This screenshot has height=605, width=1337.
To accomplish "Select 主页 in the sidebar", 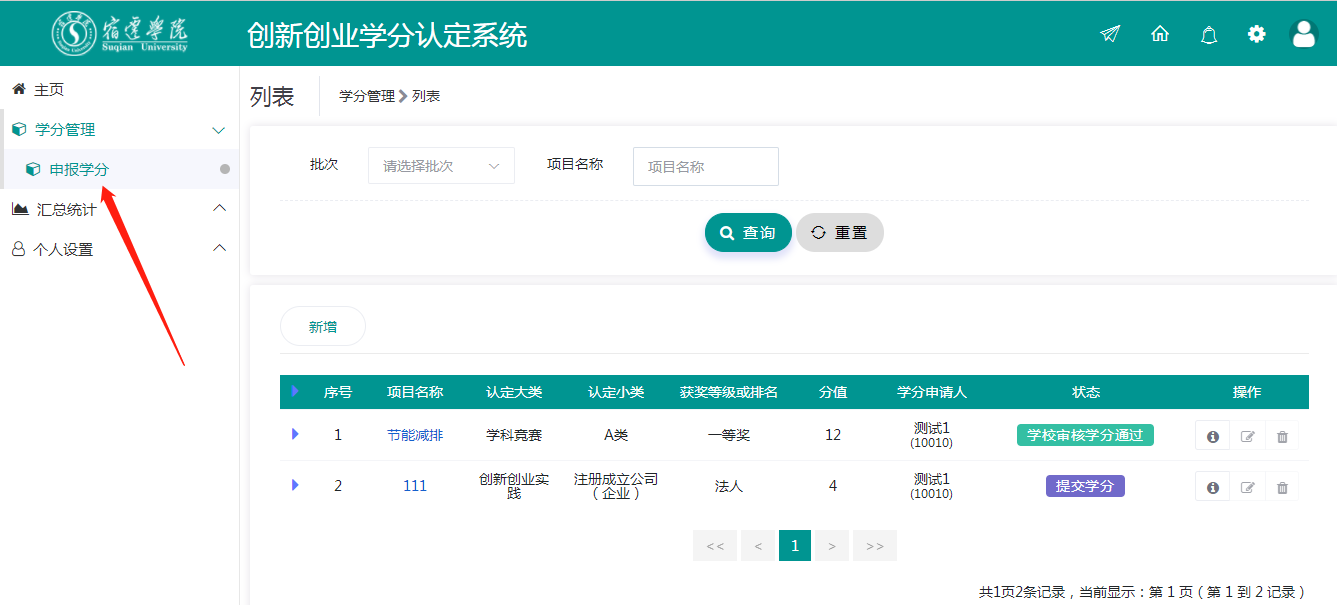I will pyautogui.click(x=49, y=90).
